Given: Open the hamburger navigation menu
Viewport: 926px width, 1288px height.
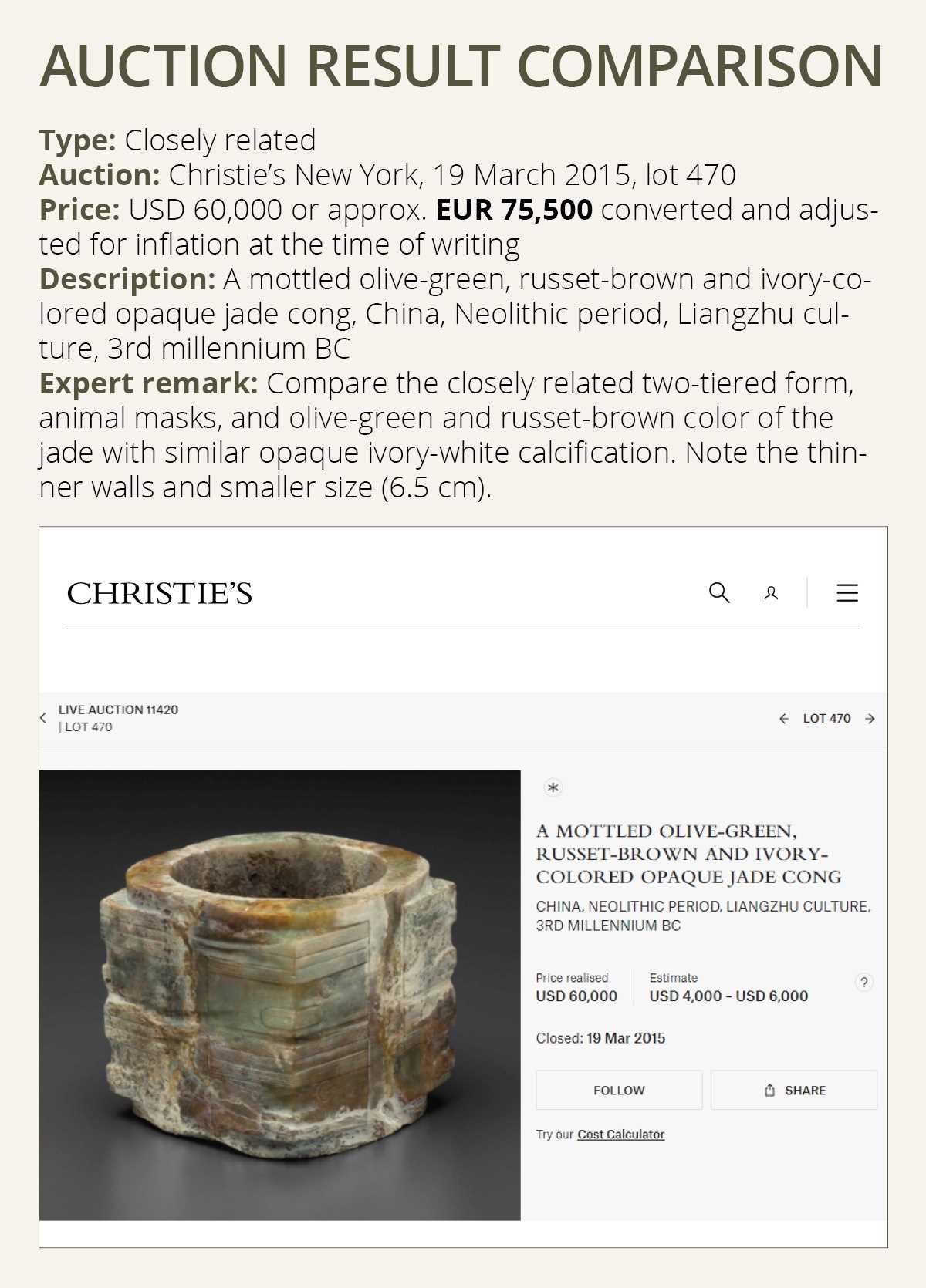Looking at the screenshot, I should (846, 593).
